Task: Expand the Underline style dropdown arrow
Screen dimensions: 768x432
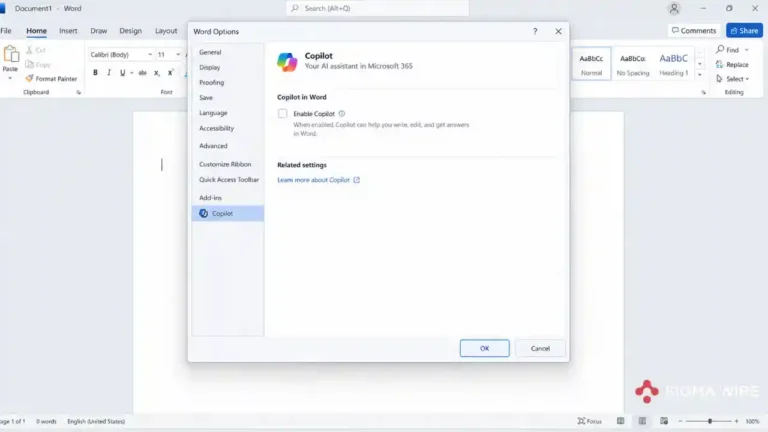Action: click(x=132, y=73)
